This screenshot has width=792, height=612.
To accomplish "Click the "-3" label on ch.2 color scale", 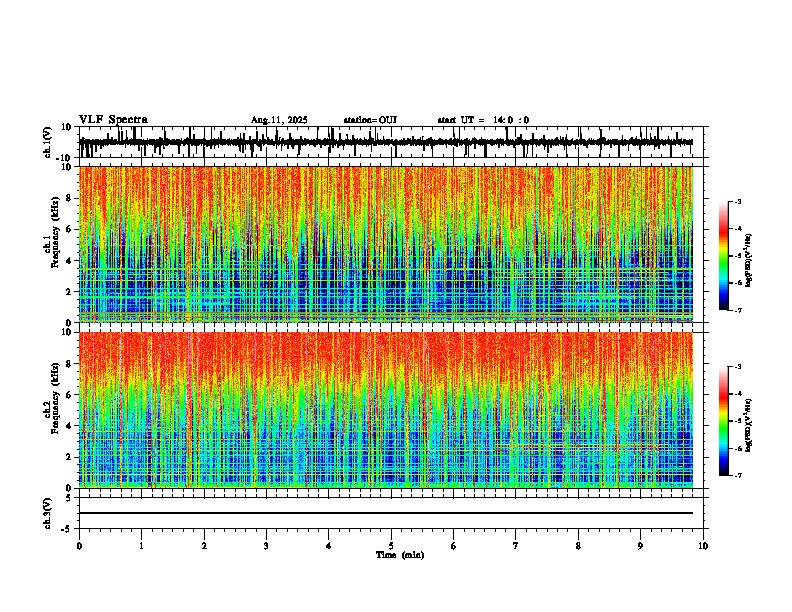I will coord(738,367).
